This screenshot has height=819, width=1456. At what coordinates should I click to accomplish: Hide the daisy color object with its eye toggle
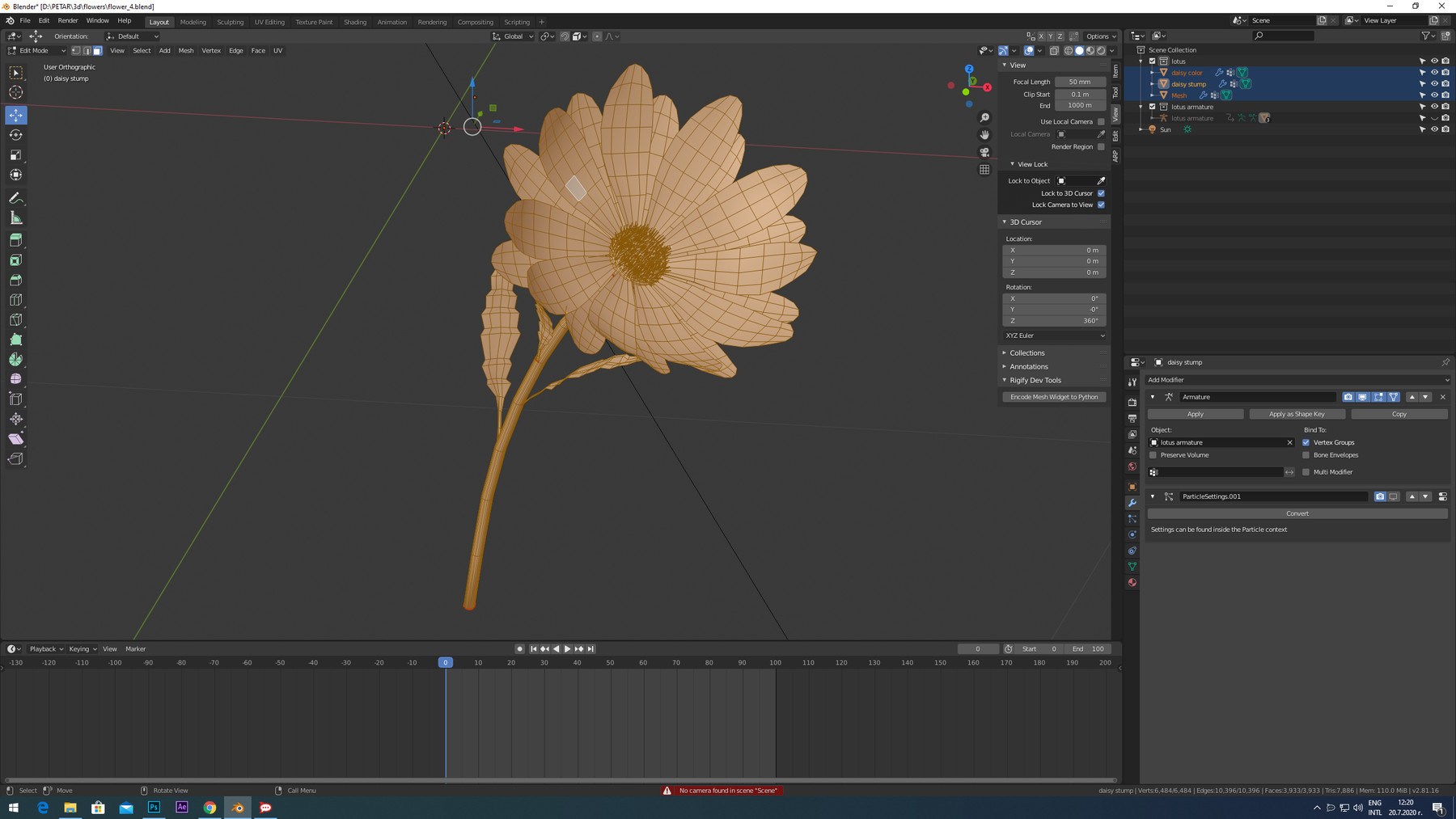coord(1433,72)
